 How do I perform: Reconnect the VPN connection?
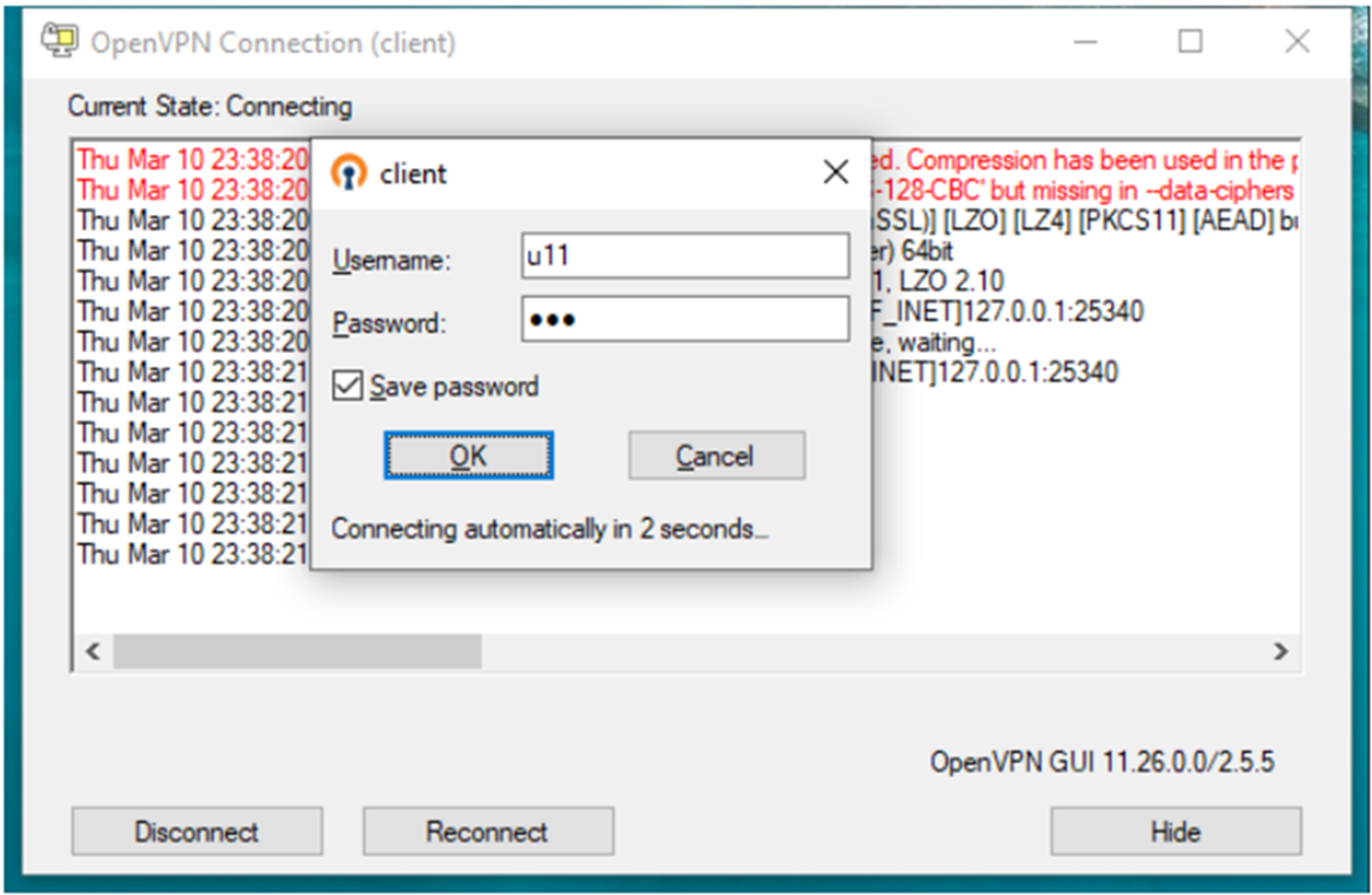[487, 830]
